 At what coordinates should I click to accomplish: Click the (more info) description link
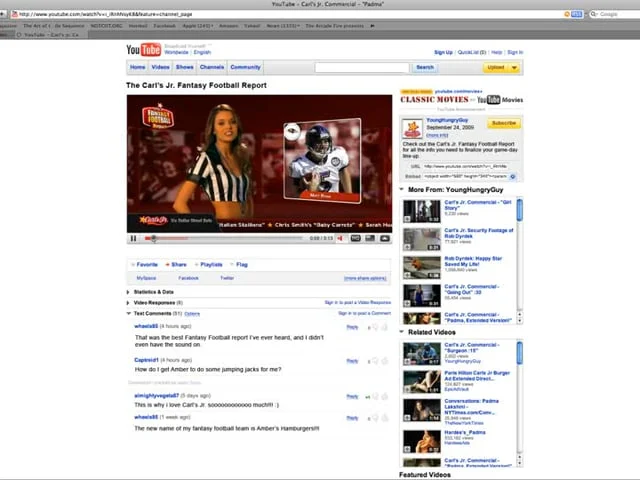[437, 135]
